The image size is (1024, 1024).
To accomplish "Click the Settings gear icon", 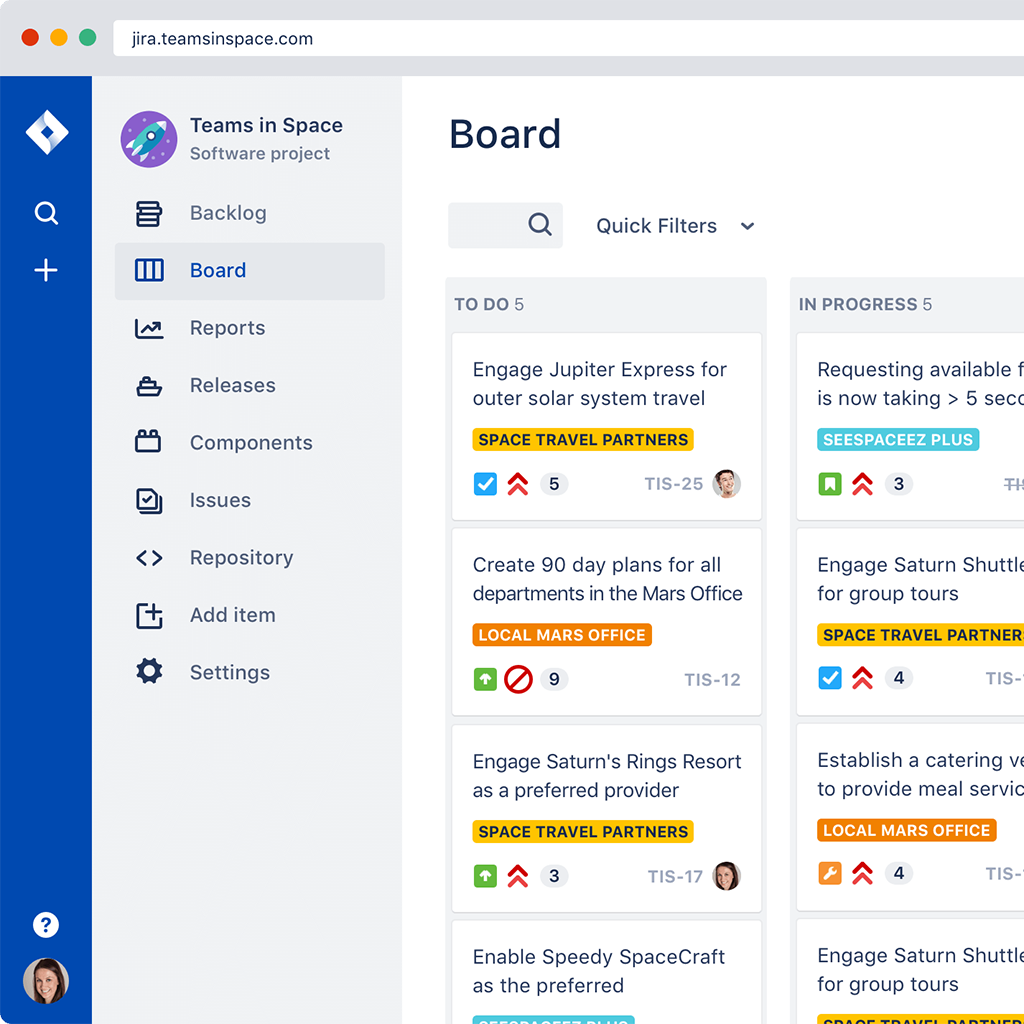I will pyautogui.click(x=149, y=672).
